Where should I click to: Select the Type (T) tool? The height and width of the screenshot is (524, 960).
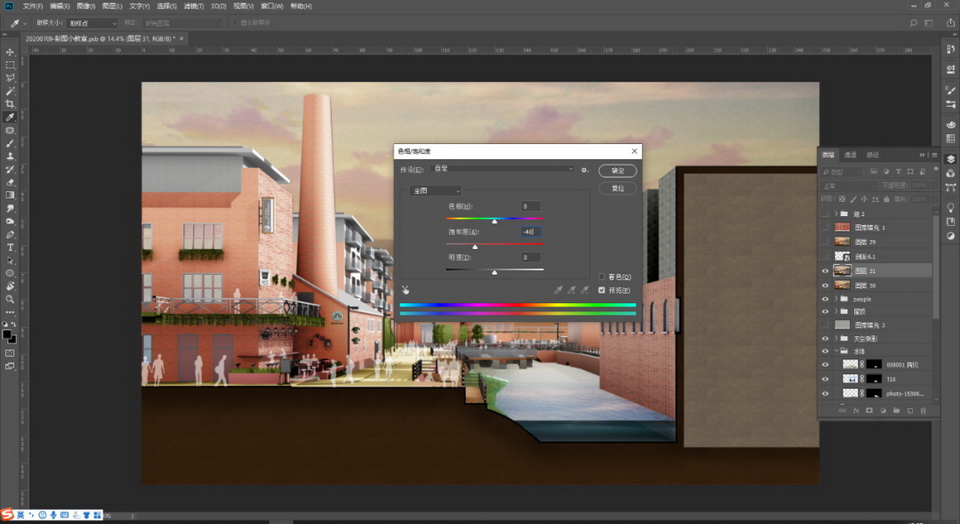click(x=10, y=247)
